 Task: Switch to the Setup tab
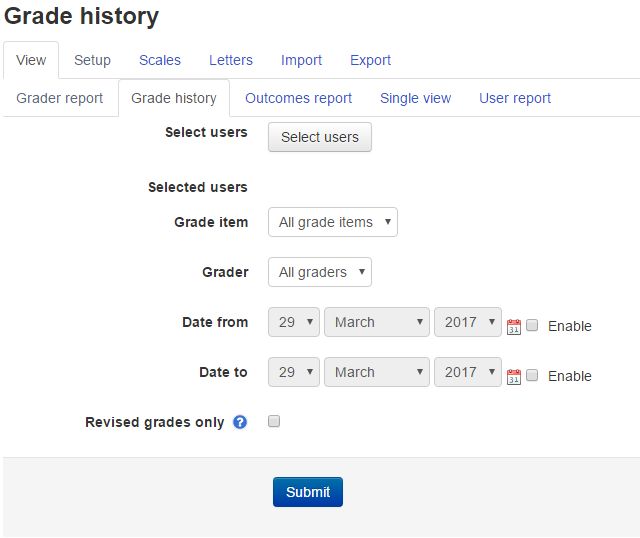pyautogui.click(x=92, y=60)
